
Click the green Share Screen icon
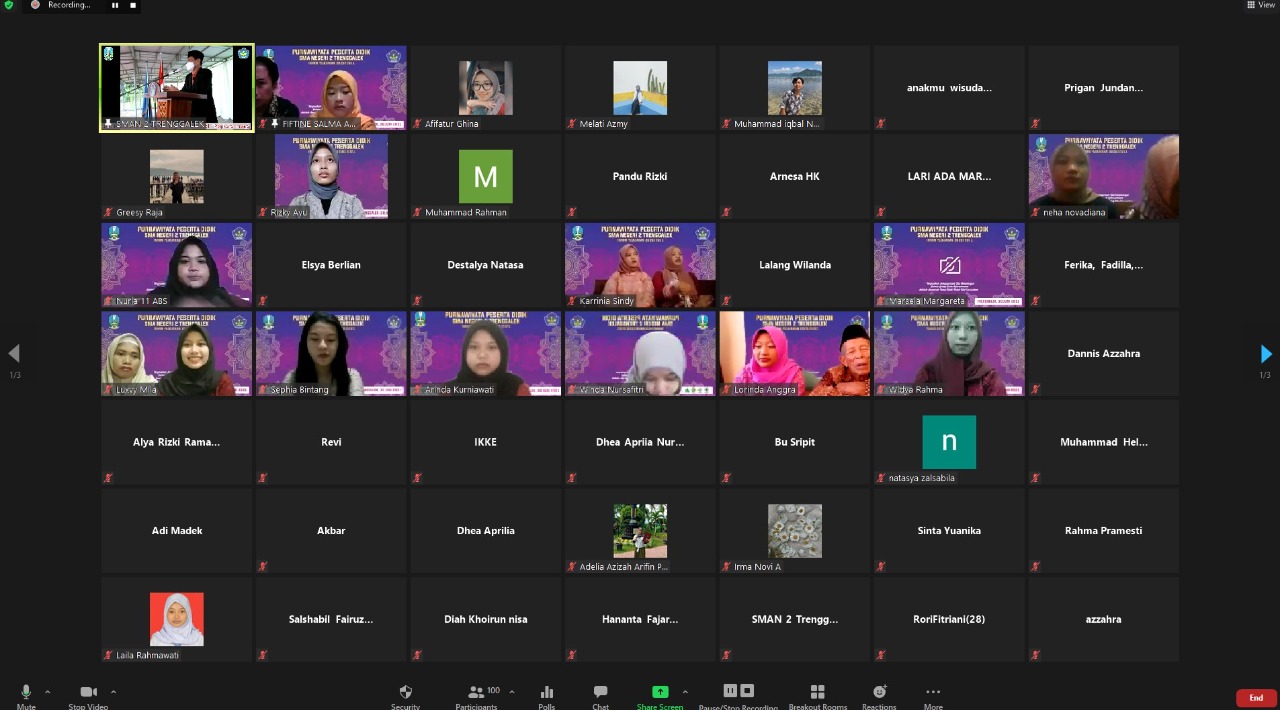[x=659, y=693]
